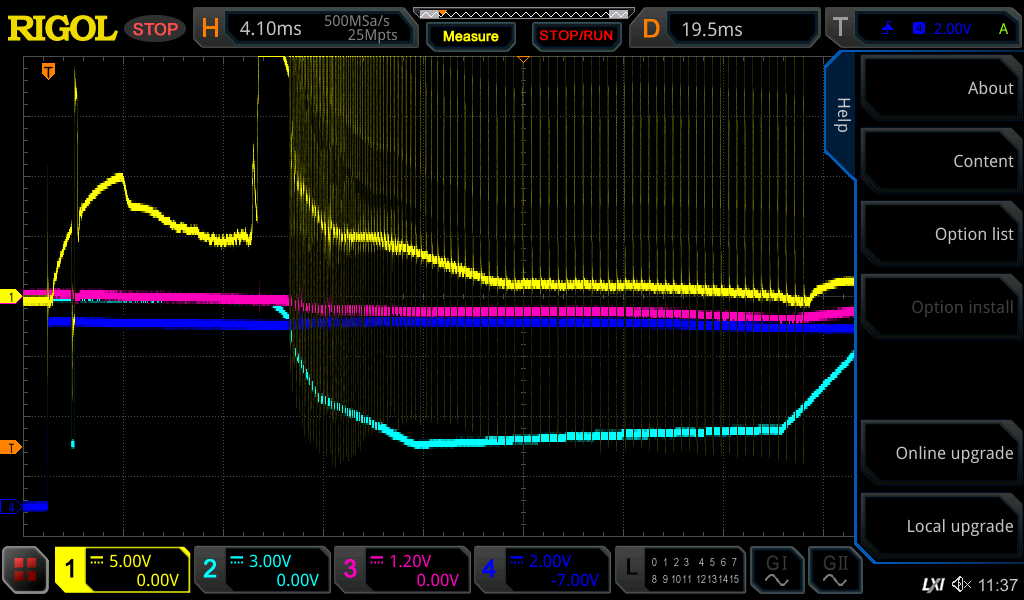The image size is (1024, 600).
Task: Collapse the Help side panel tab
Action: (841, 115)
